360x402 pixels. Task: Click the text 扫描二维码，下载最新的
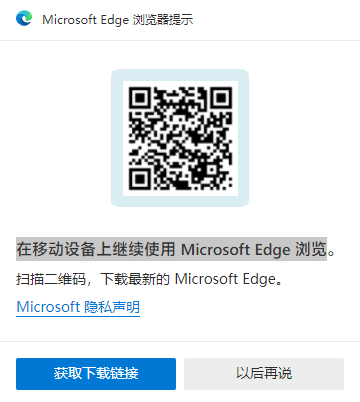[x=93, y=279]
